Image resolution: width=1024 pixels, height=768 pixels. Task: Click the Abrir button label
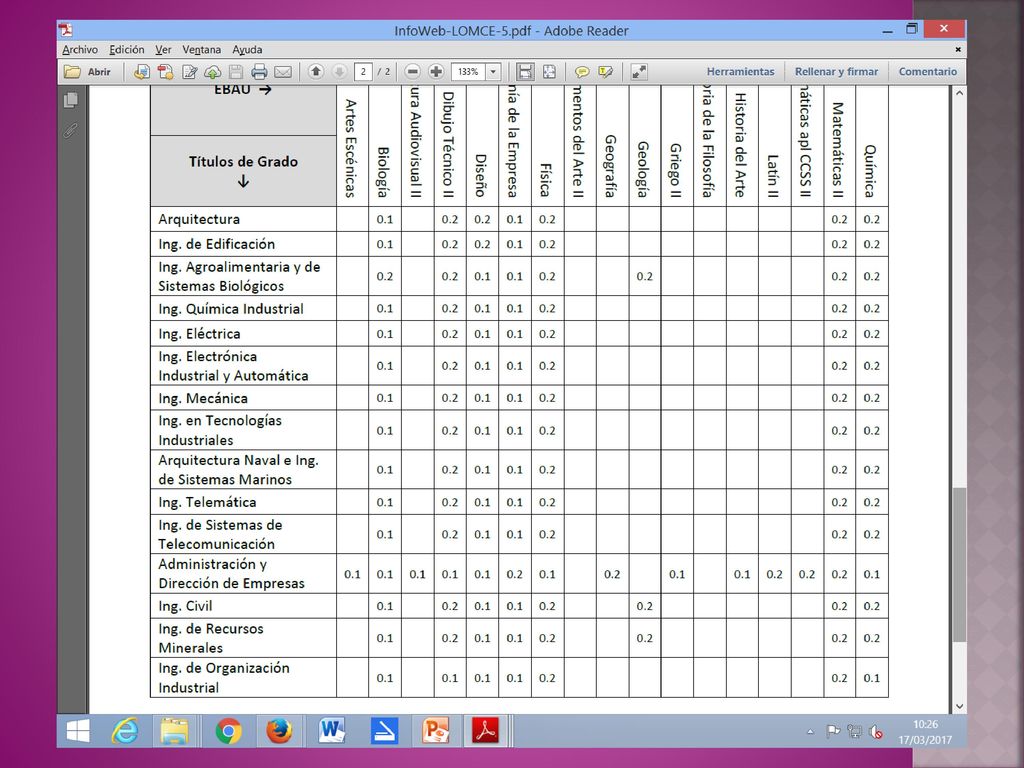click(99, 72)
